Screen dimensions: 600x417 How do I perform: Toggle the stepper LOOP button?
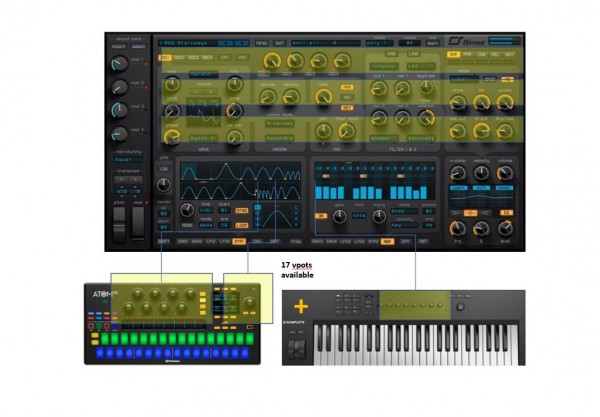coord(241,225)
